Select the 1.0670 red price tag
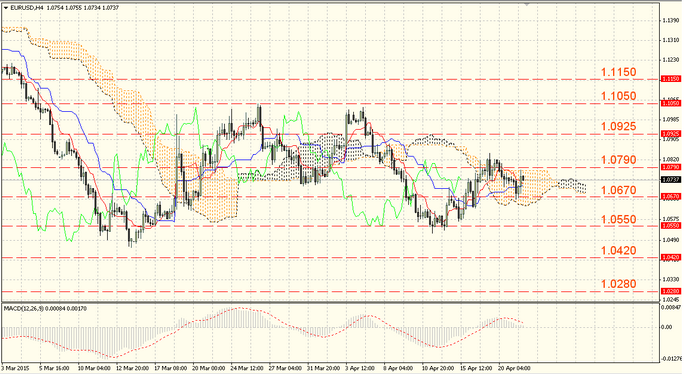Image resolution: width=685 pixels, height=374 pixels. tap(671, 197)
